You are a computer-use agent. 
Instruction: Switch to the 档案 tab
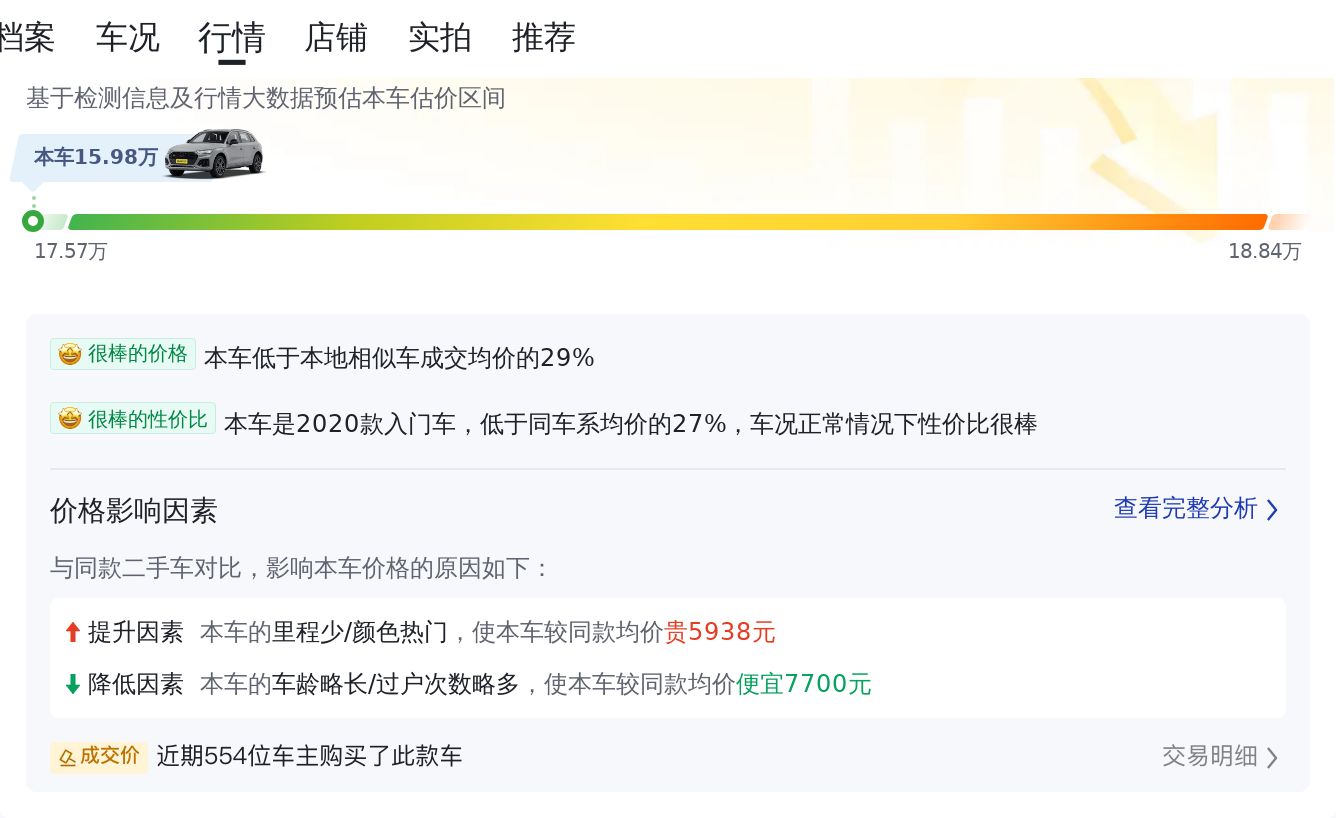tap(26, 38)
